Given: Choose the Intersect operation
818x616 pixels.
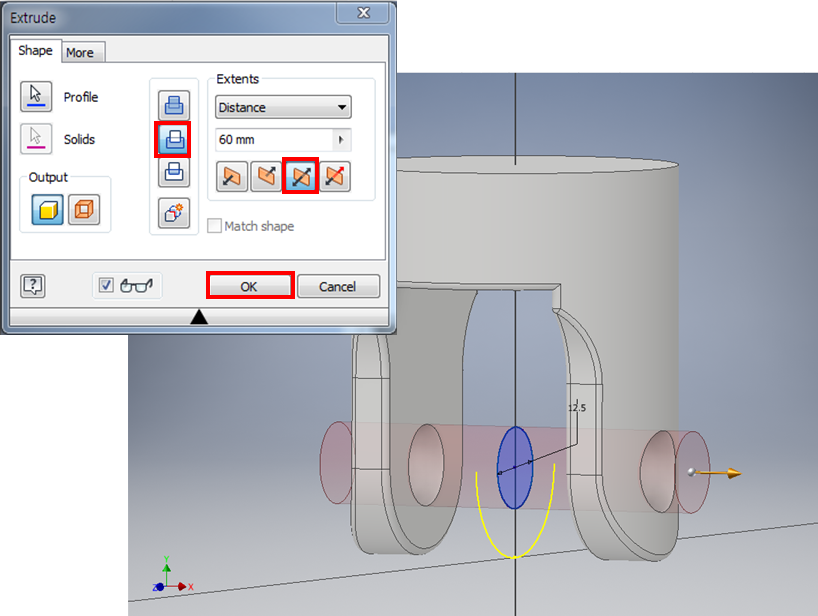Looking at the screenshot, I should click(174, 172).
